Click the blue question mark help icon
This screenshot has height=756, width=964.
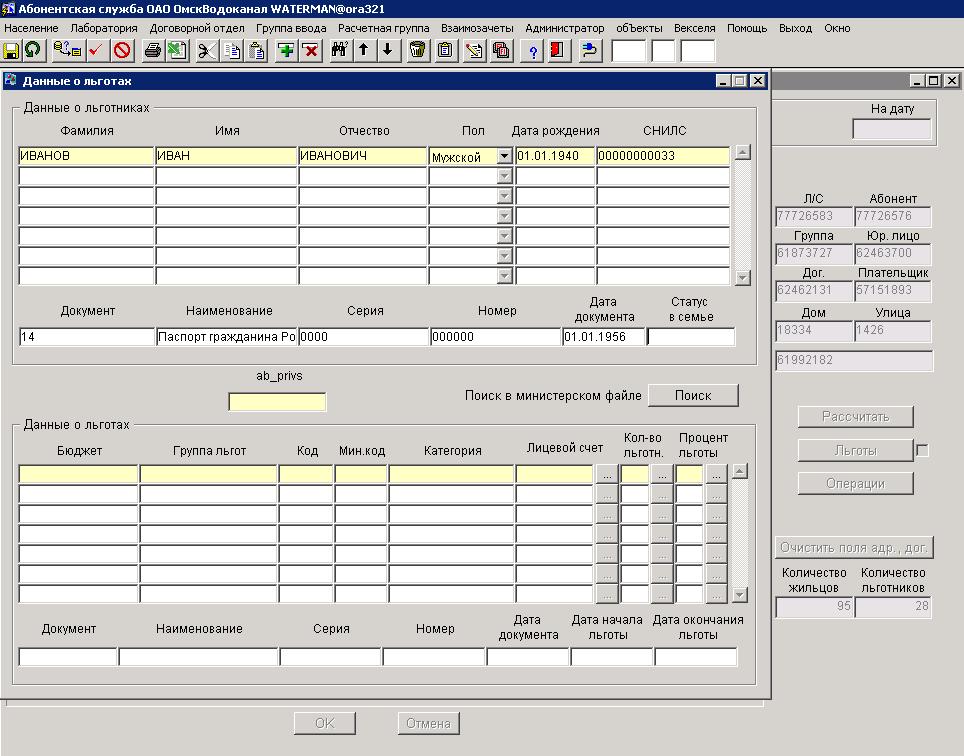(x=533, y=50)
